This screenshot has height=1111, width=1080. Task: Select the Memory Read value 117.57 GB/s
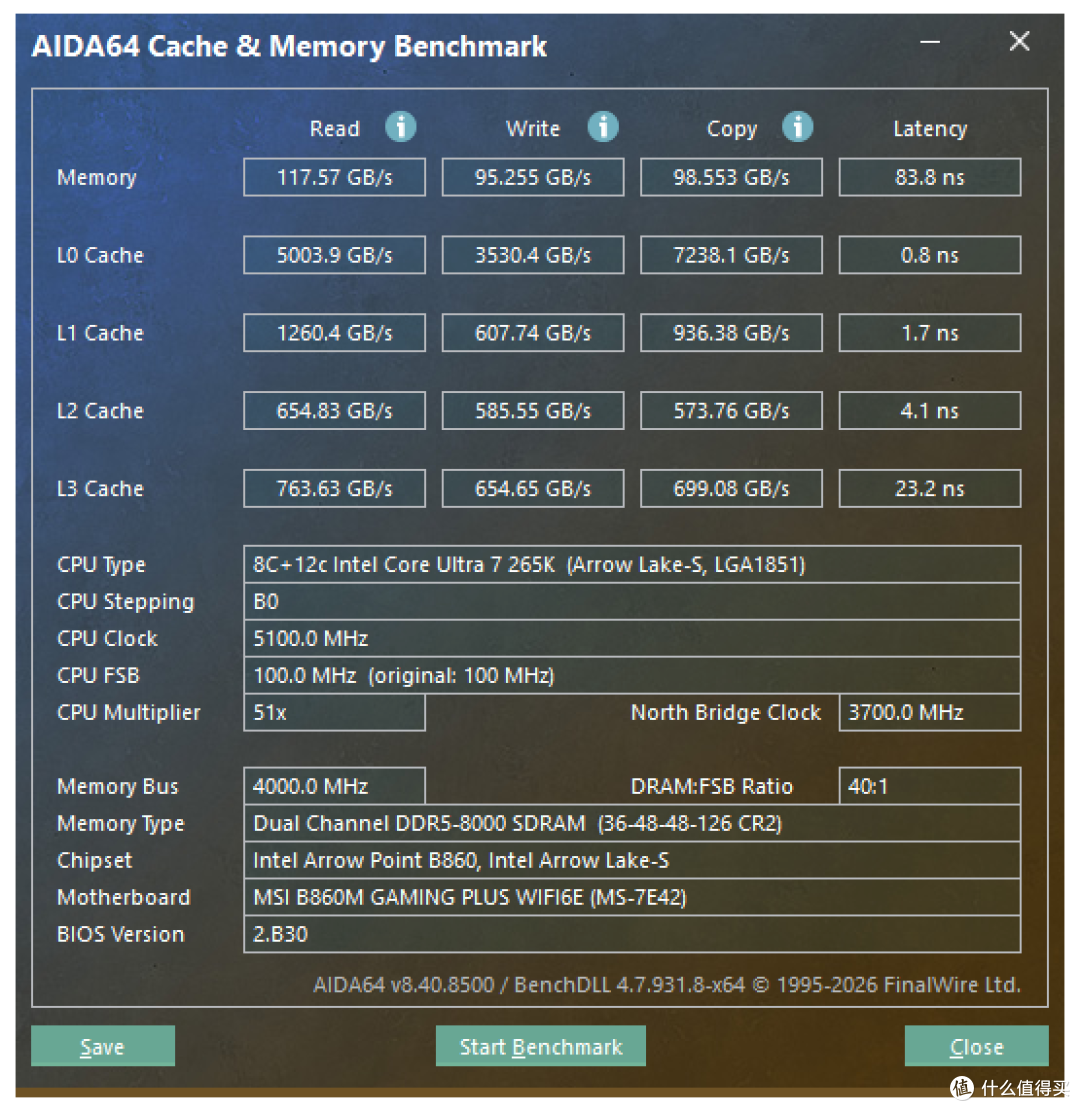pos(334,177)
